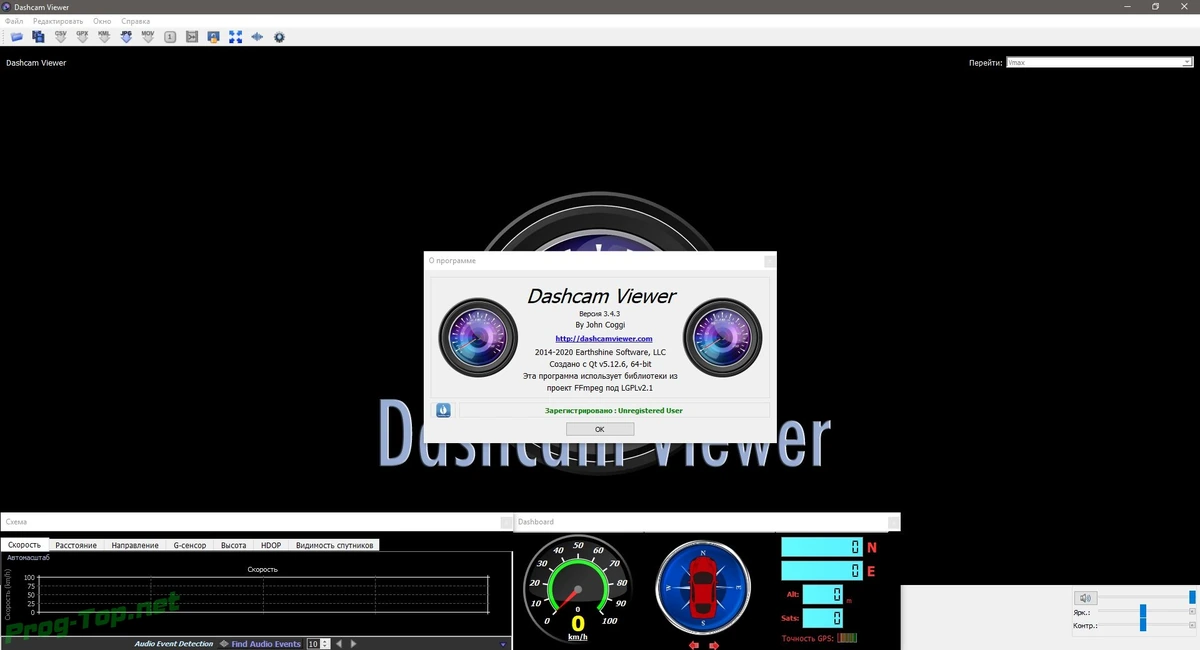1200x650 pixels.
Task: Open a video file via folder icon
Action: (x=17, y=37)
